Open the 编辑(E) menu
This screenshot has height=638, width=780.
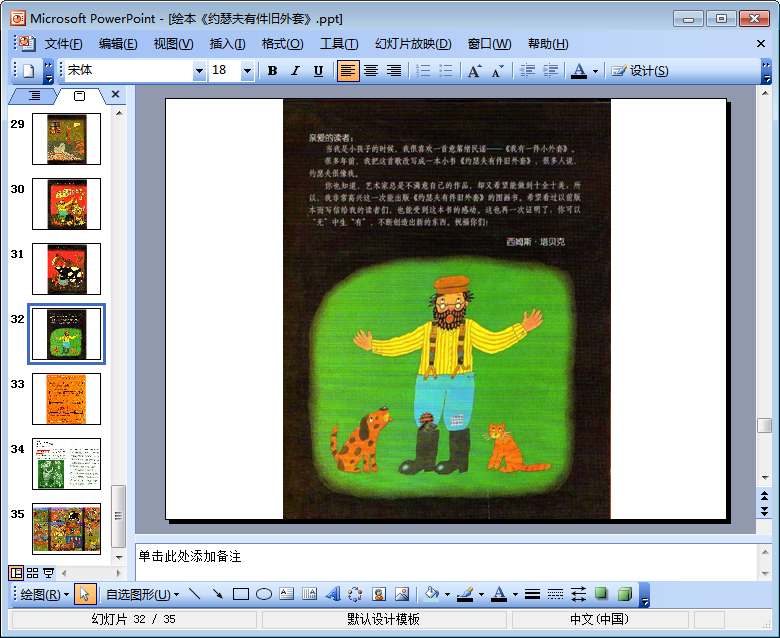click(118, 44)
